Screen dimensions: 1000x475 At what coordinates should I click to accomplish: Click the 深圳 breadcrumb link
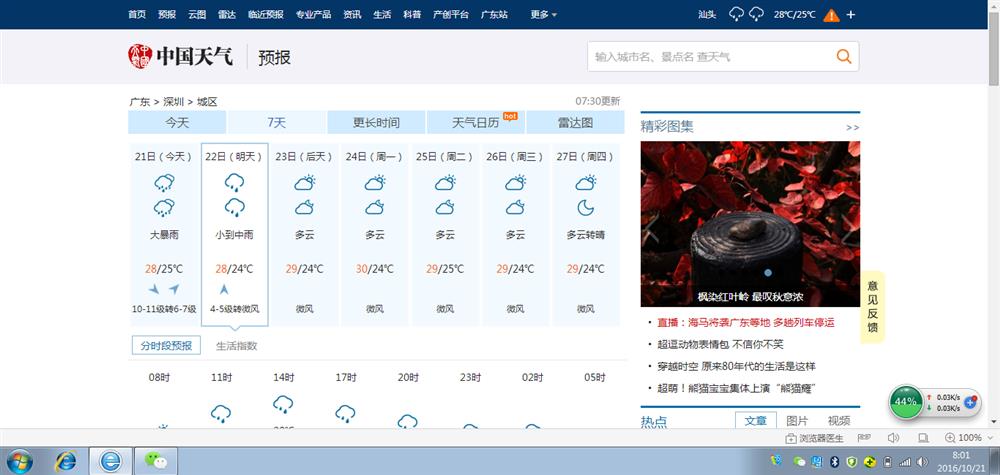tap(173, 101)
